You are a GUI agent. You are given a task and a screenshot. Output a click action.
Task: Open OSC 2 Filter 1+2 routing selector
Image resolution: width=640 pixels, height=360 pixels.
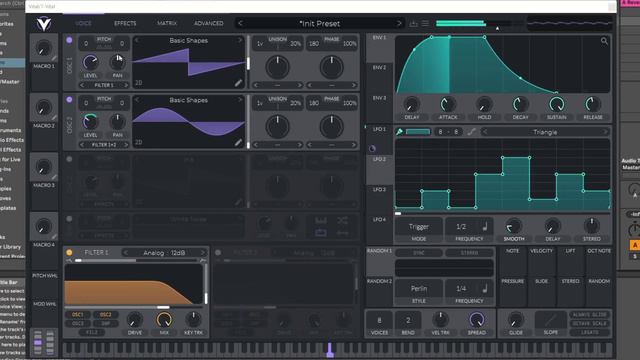pos(104,145)
